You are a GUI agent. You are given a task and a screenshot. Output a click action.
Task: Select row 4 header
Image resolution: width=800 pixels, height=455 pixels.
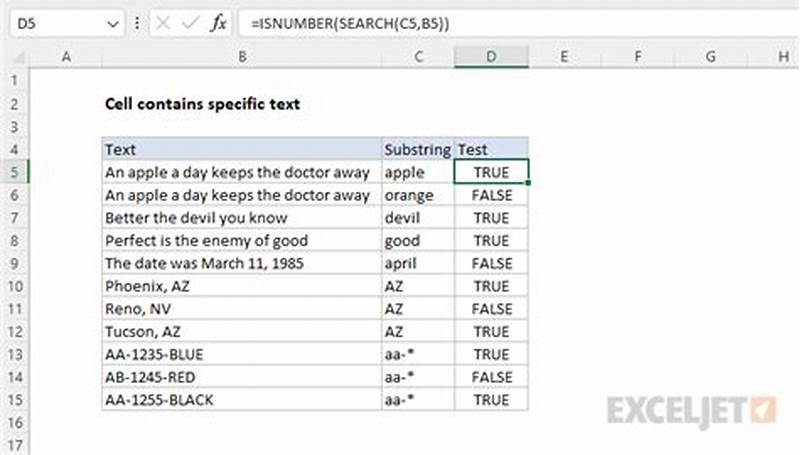pyautogui.click(x=14, y=149)
